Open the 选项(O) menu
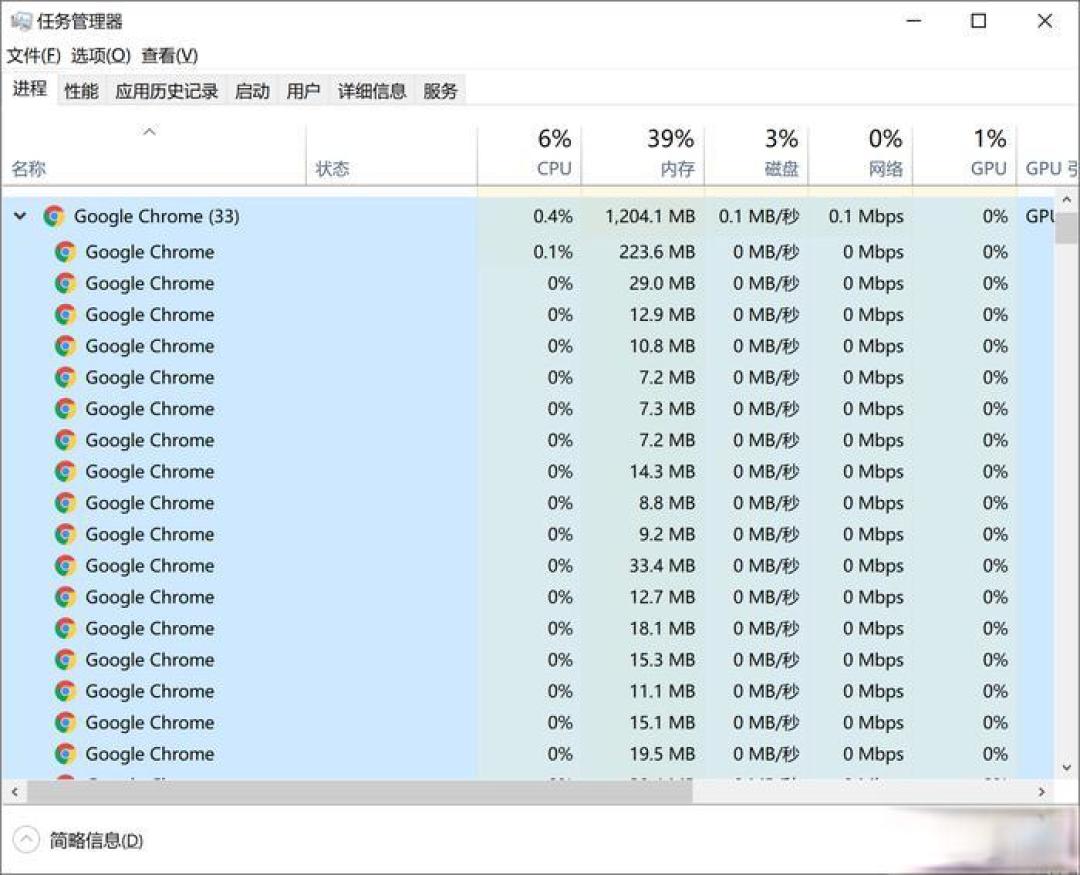This screenshot has width=1080, height=875. 101,56
